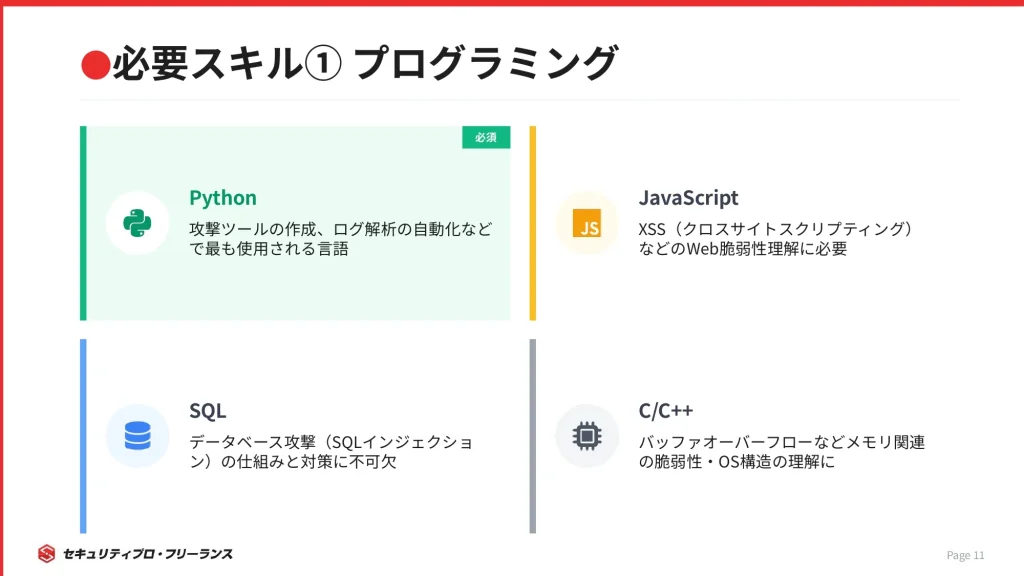Screen dimensions: 1024x576
Task: Click the セキュリティプロ・フリーランス footer text
Action: [x=147, y=554]
